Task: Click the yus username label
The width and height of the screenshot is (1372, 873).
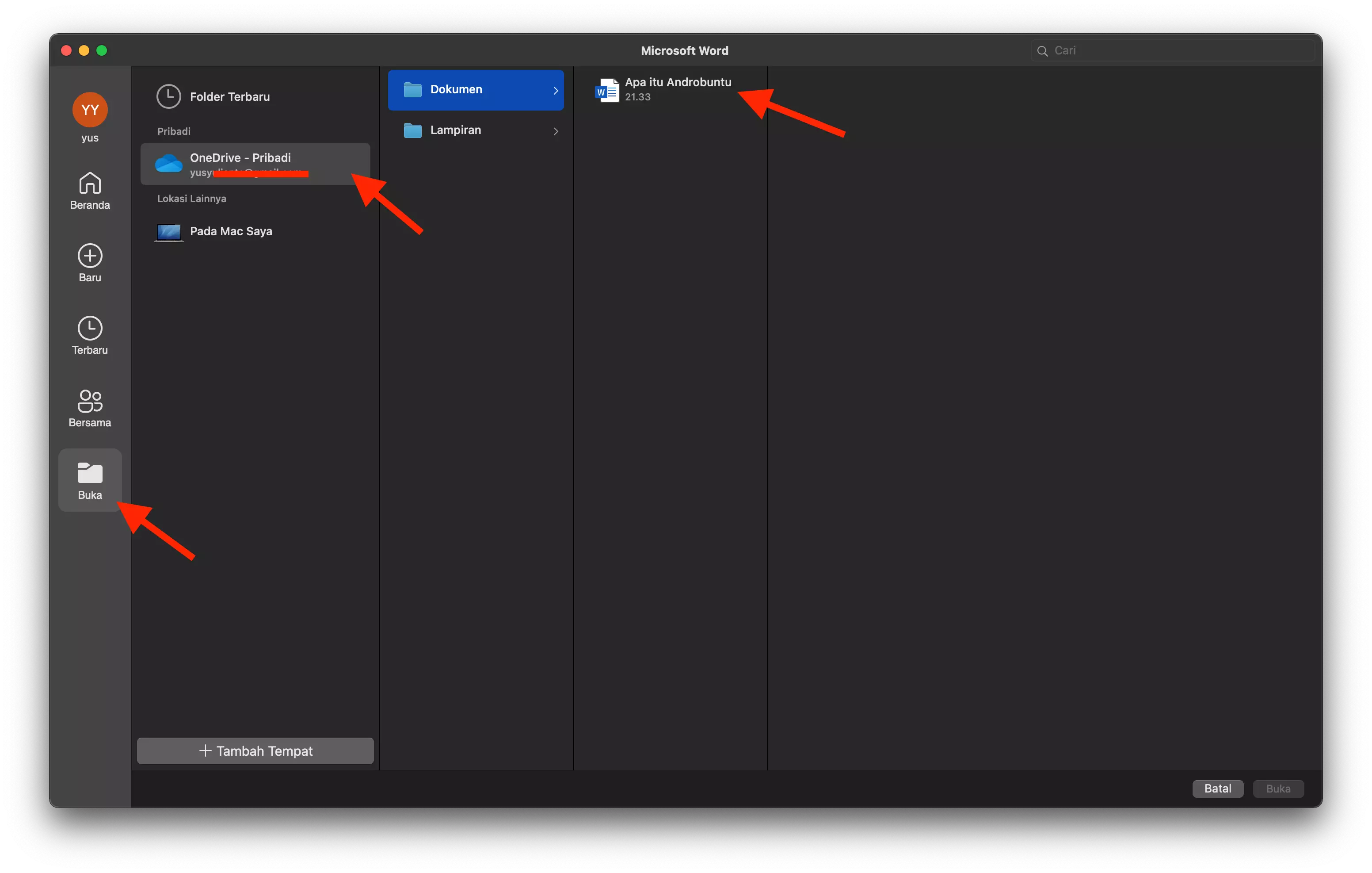Action: [x=90, y=138]
